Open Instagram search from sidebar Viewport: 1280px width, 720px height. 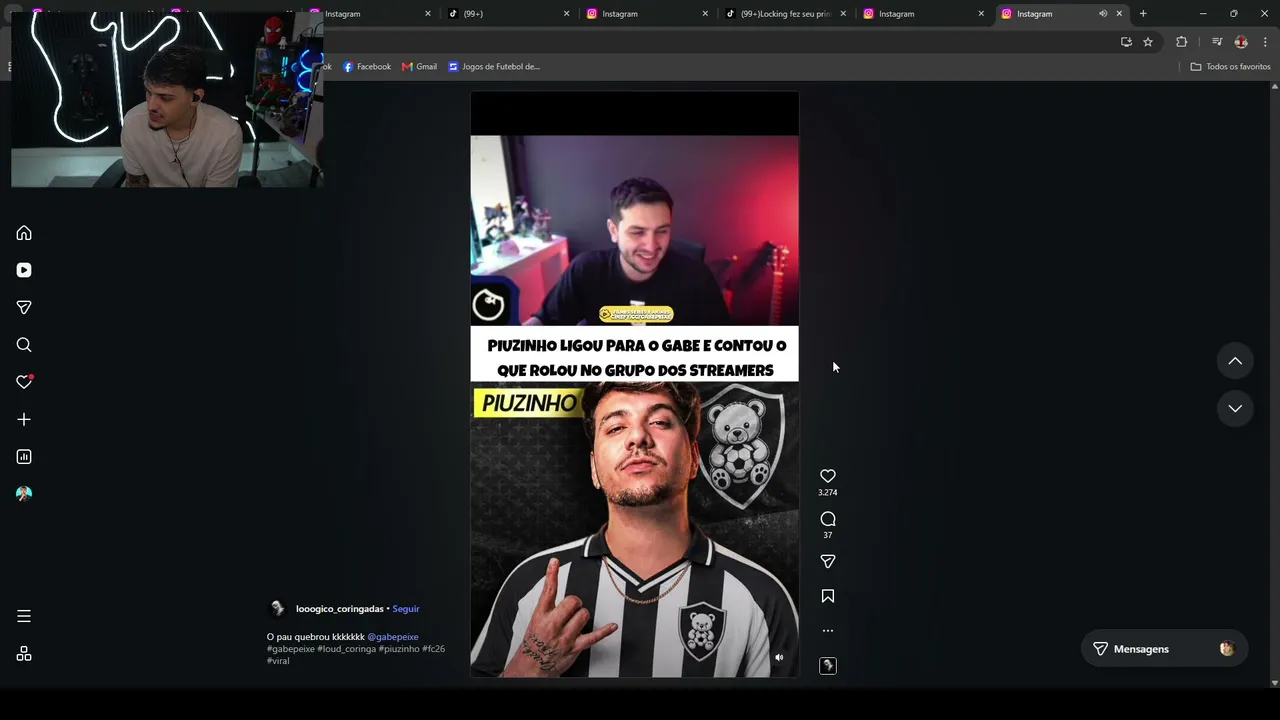pyautogui.click(x=24, y=345)
